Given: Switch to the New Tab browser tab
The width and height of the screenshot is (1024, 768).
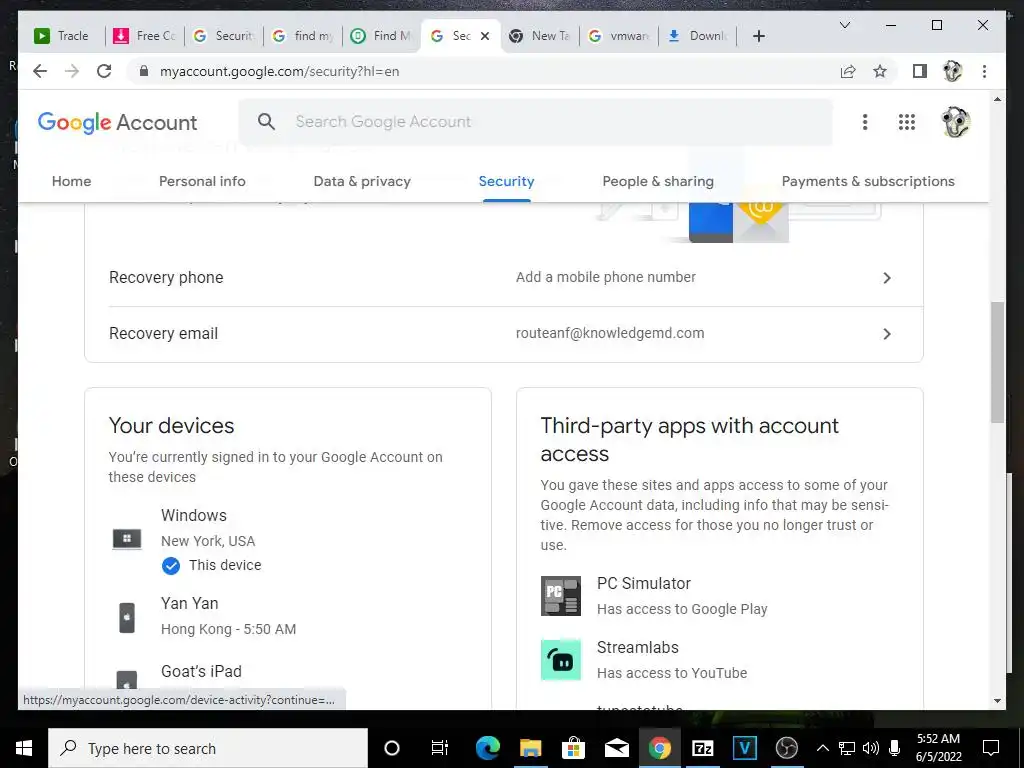Looking at the screenshot, I should pos(541,36).
